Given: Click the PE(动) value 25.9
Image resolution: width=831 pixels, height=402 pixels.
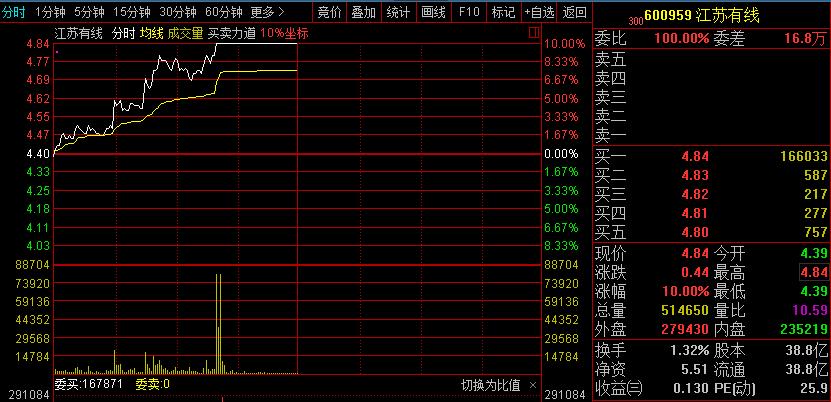Looking at the screenshot, I should click(x=814, y=388).
